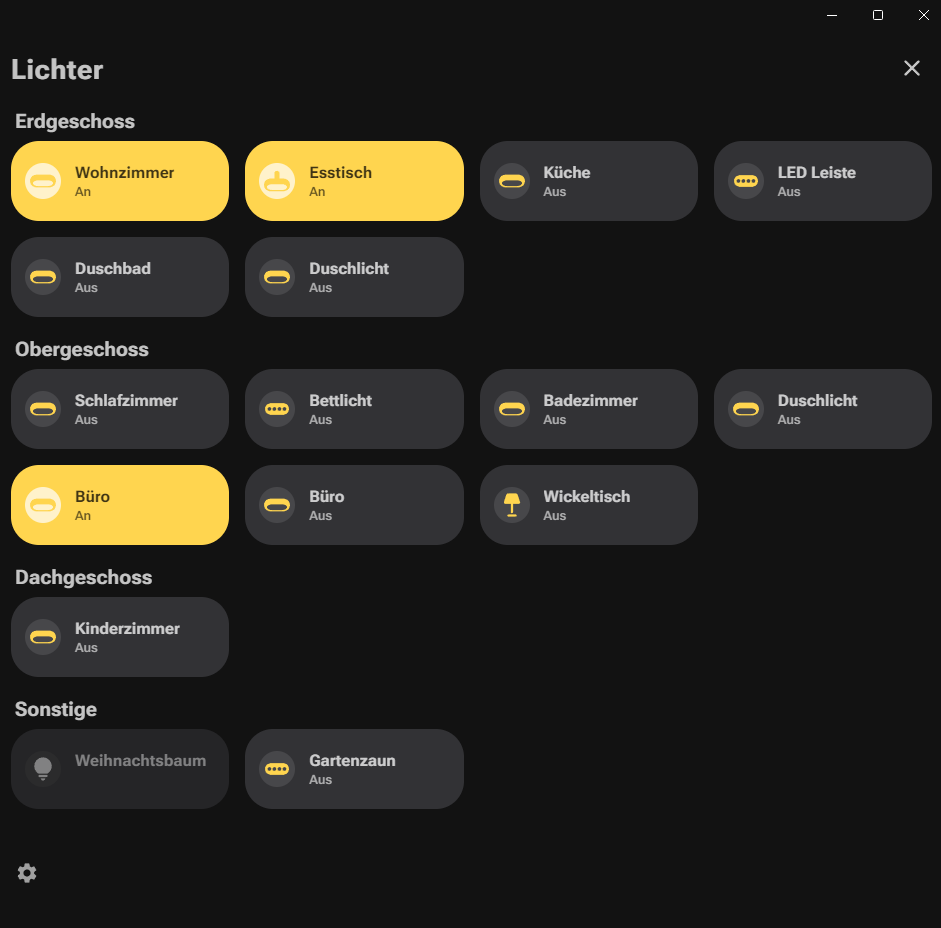The image size is (941, 928).
Task: Click the Obergeschoss section heading
Action: [x=82, y=349]
